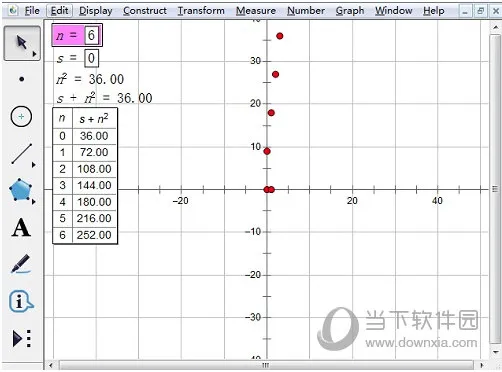Select the s + n² = 36.00 calculation
This screenshot has height=372, width=502.
104,98
